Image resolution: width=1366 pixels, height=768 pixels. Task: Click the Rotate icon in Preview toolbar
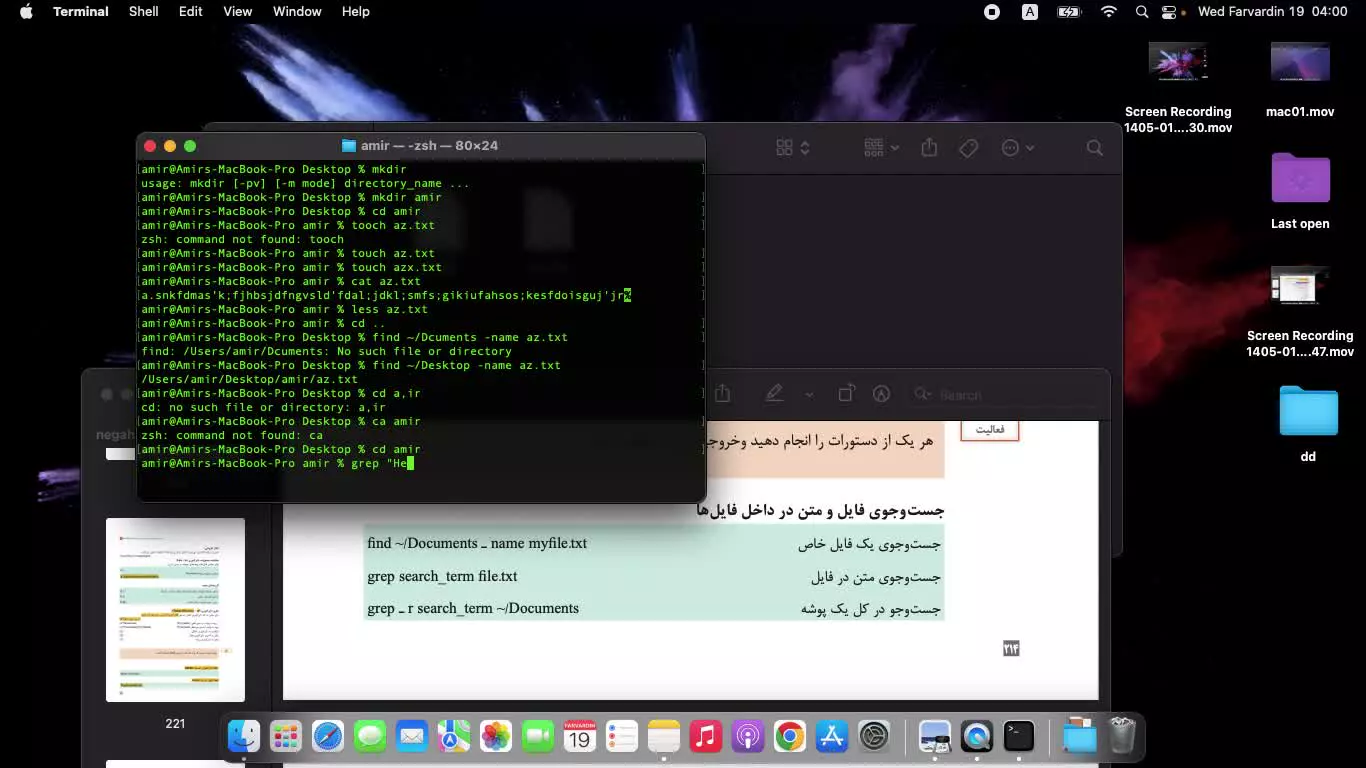coord(846,394)
